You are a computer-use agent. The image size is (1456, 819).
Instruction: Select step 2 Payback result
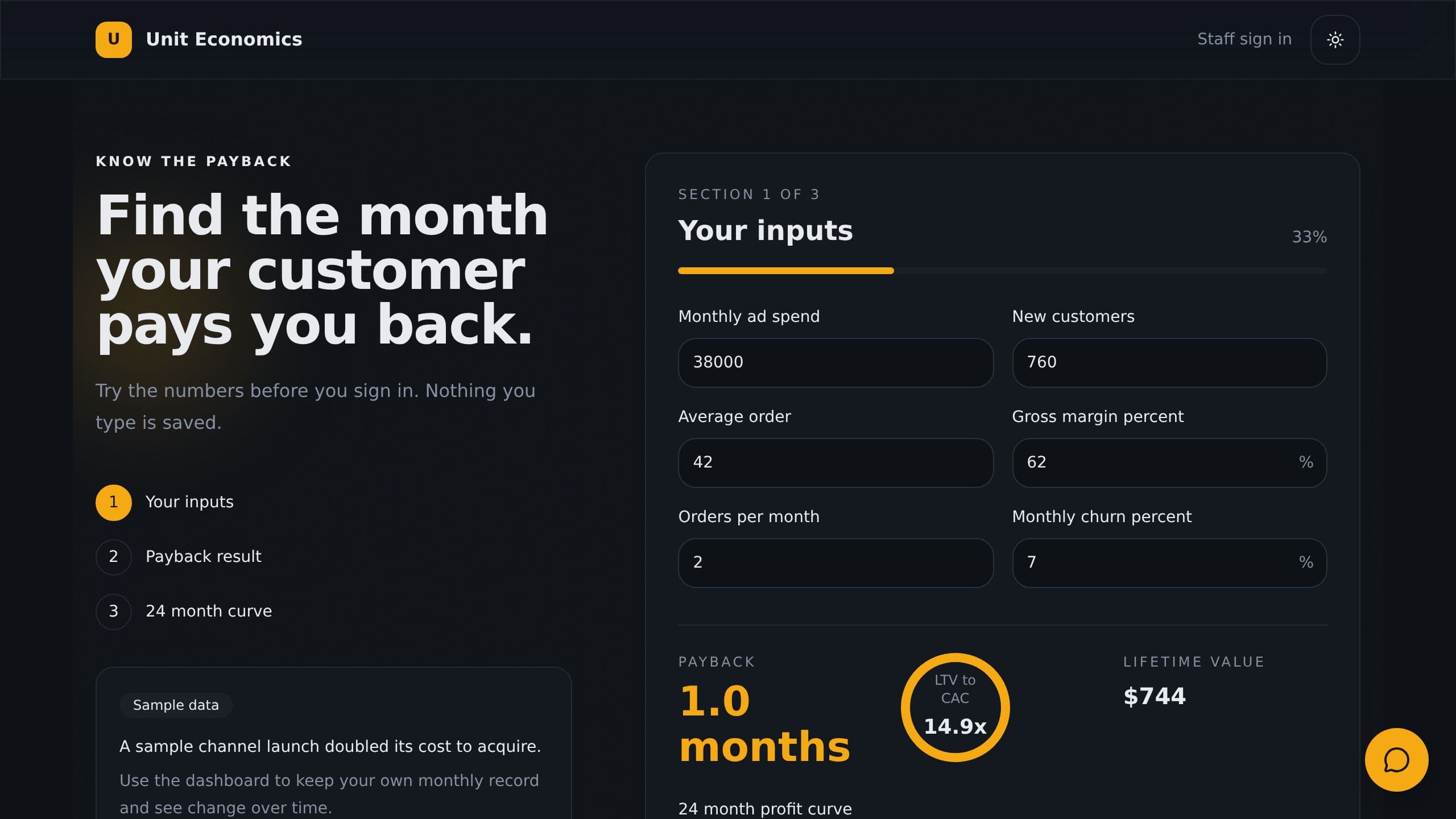point(179,557)
